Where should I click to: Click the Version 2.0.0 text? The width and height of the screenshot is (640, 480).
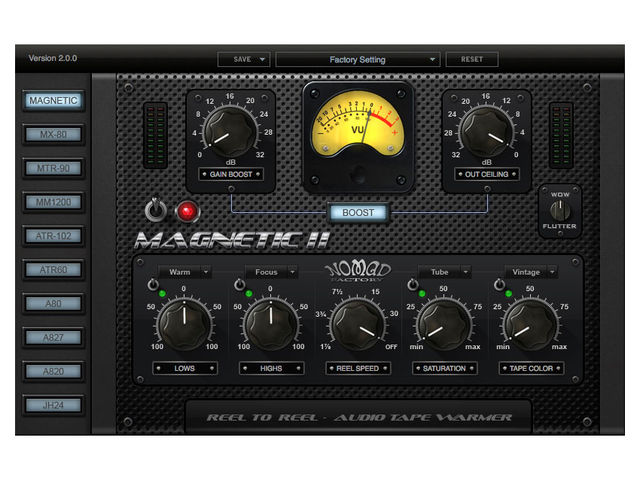[x=53, y=58]
